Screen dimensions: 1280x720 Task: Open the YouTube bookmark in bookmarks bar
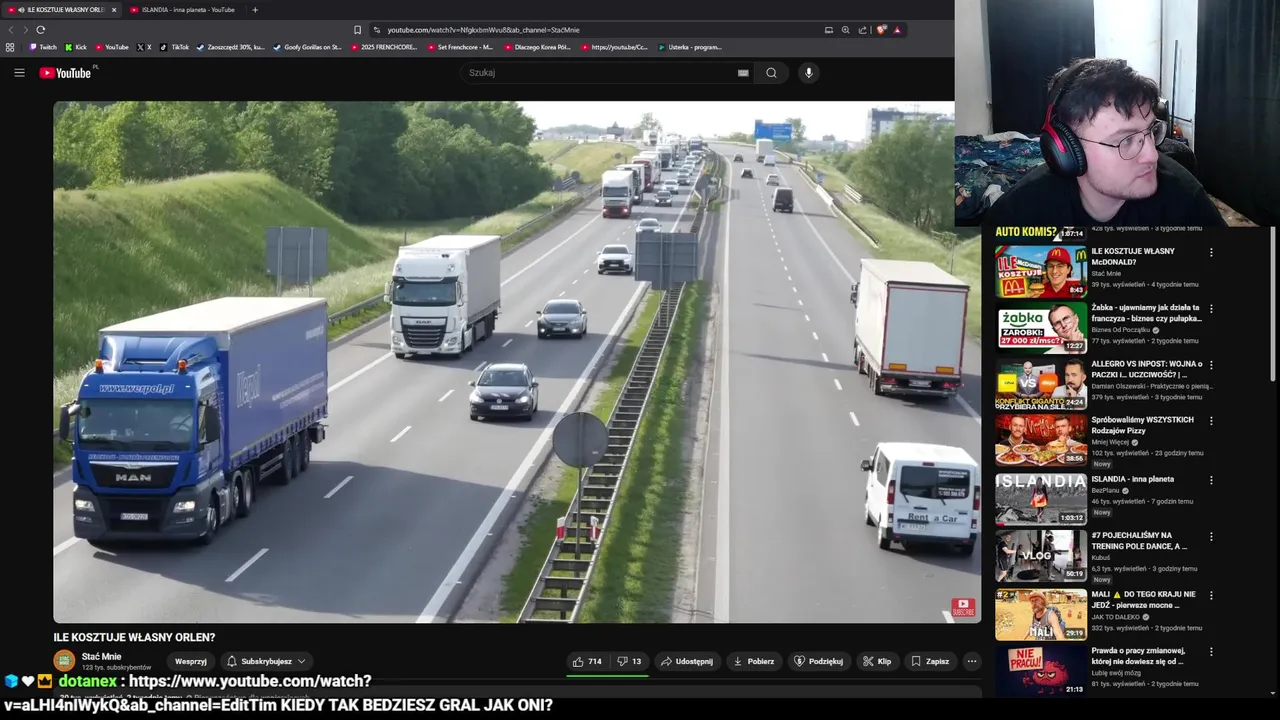click(112, 47)
